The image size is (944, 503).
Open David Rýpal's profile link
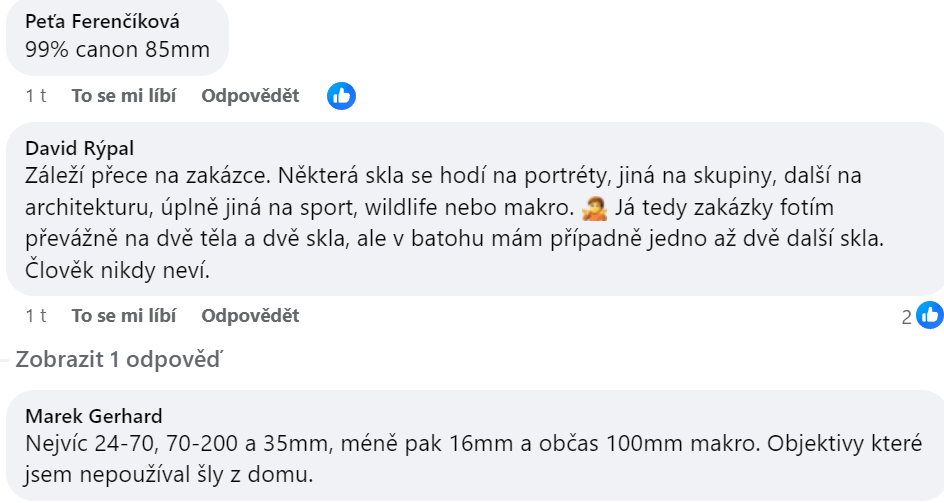pyautogui.click(x=79, y=148)
